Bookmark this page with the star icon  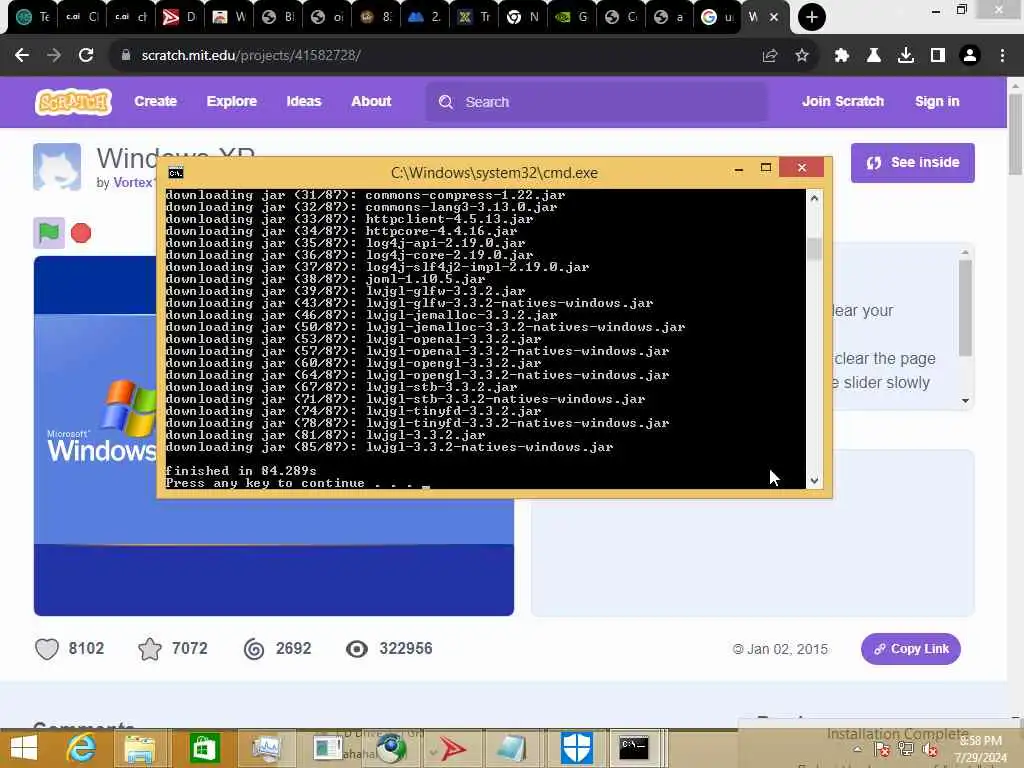coord(802,56)
